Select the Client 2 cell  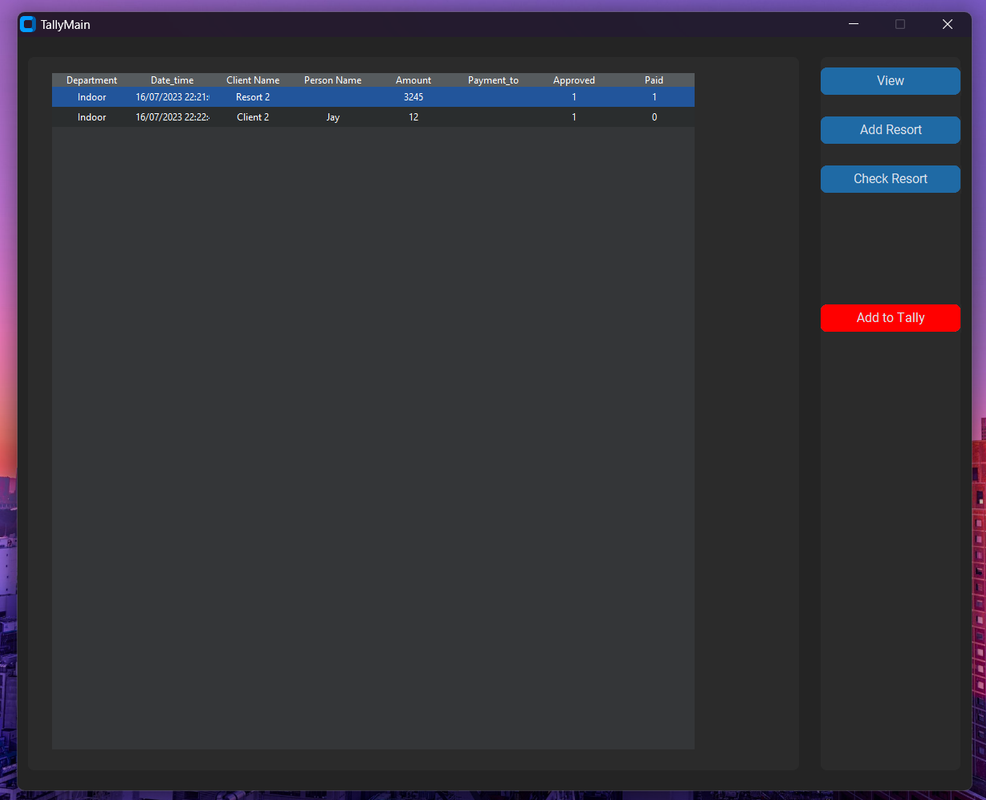(x=253, y=117)
